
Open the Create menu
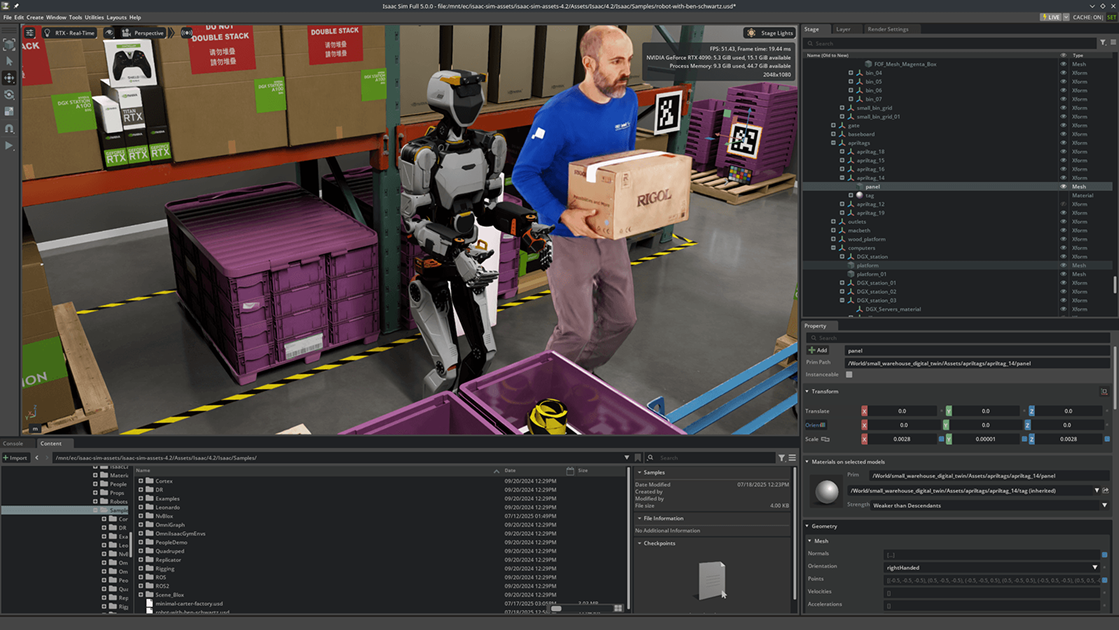click(35, 17)
